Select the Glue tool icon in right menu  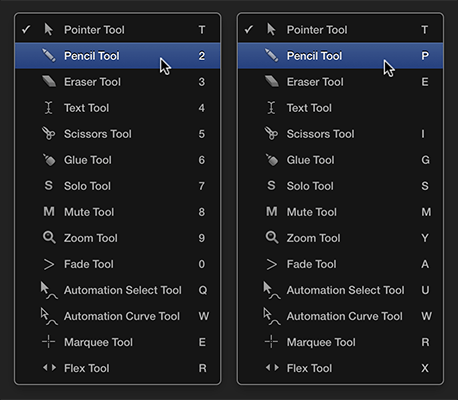click(x=272, y=160)
